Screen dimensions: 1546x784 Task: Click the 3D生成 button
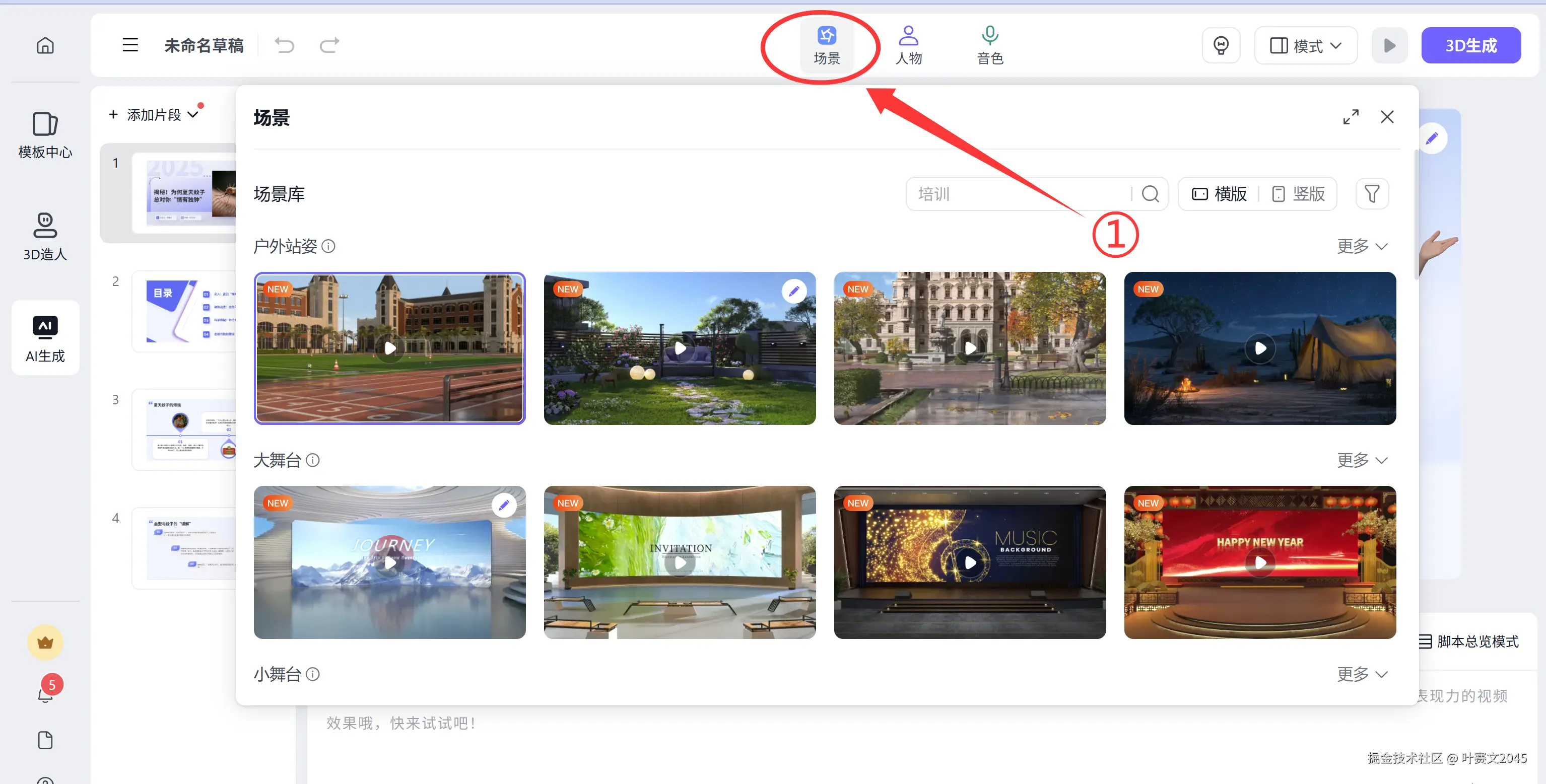1470,46
